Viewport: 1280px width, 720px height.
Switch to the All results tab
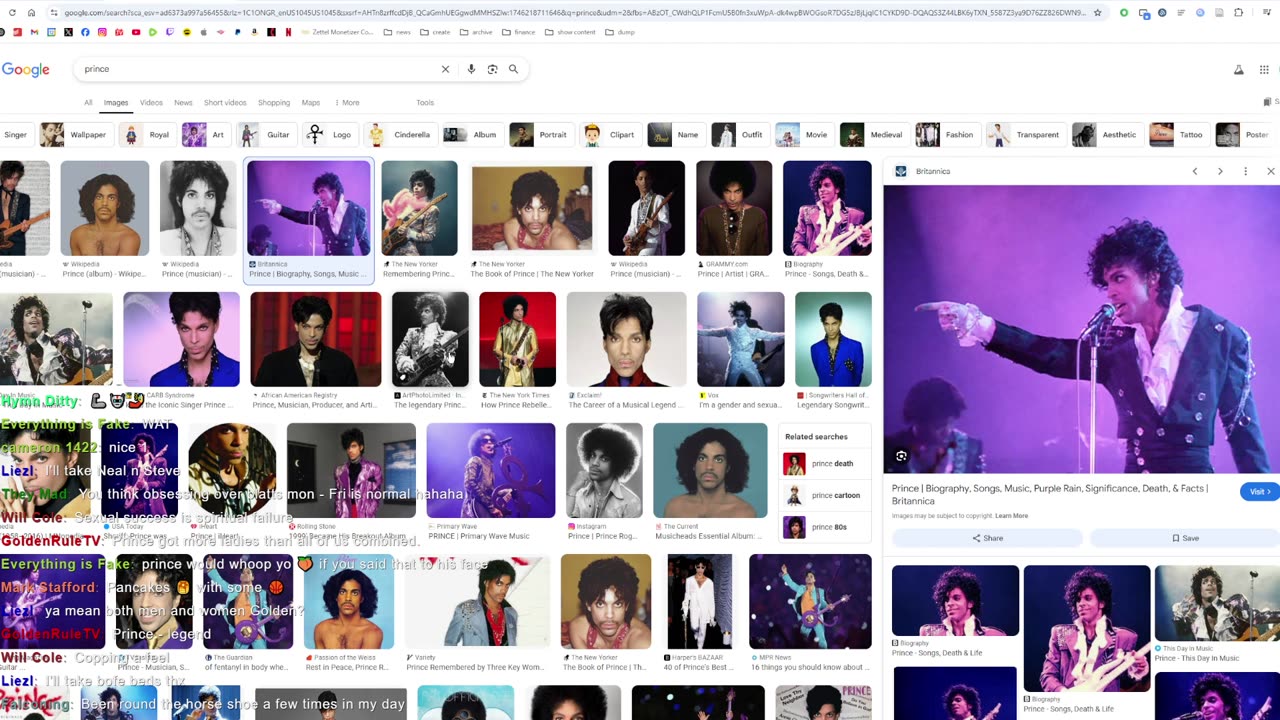tap(88, 103)
